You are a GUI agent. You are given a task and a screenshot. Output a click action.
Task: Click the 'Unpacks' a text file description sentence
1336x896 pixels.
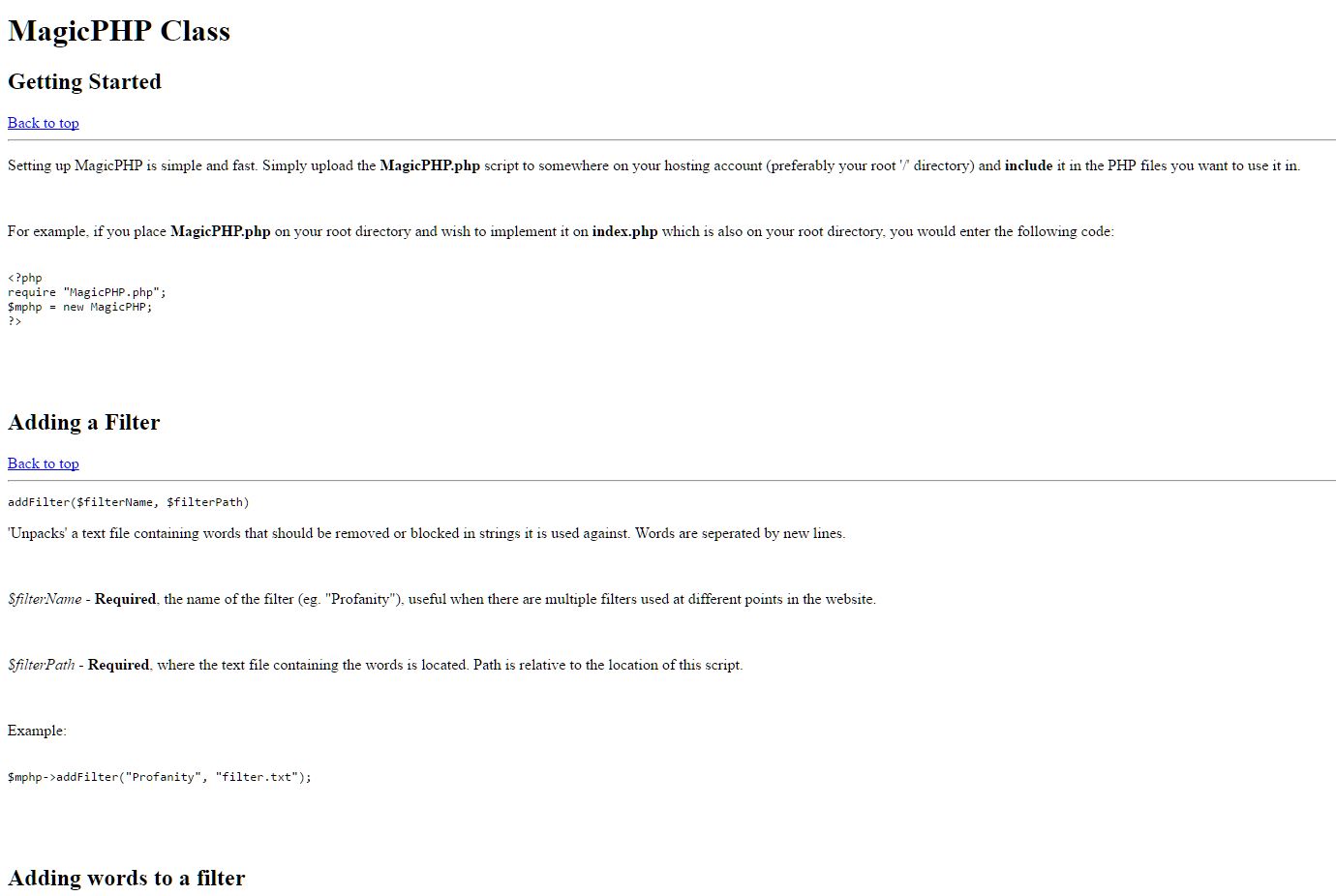[x=426, y=533]
